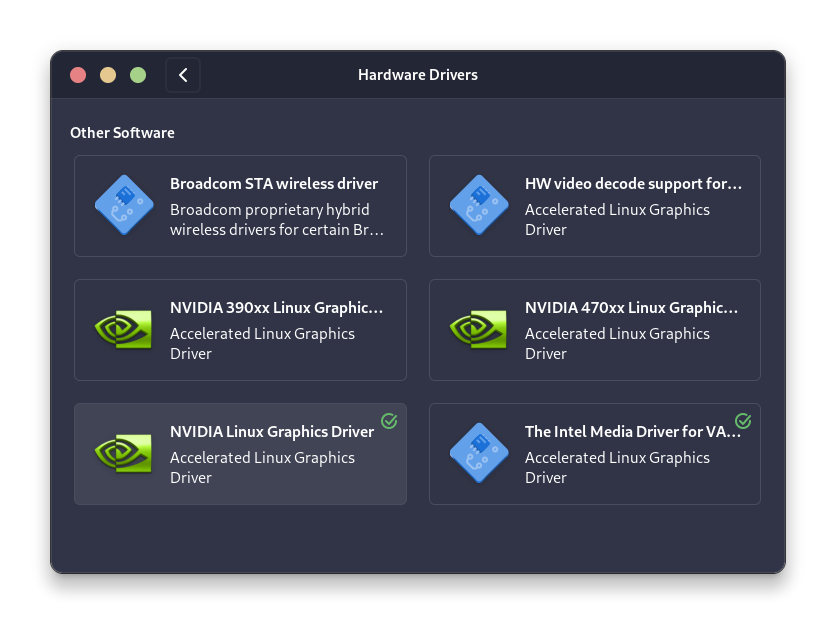Image resolution: width=836 pixels, height=624 pixels.
Task: Click the HW video decode support chip icon
Action: point(479,205)
